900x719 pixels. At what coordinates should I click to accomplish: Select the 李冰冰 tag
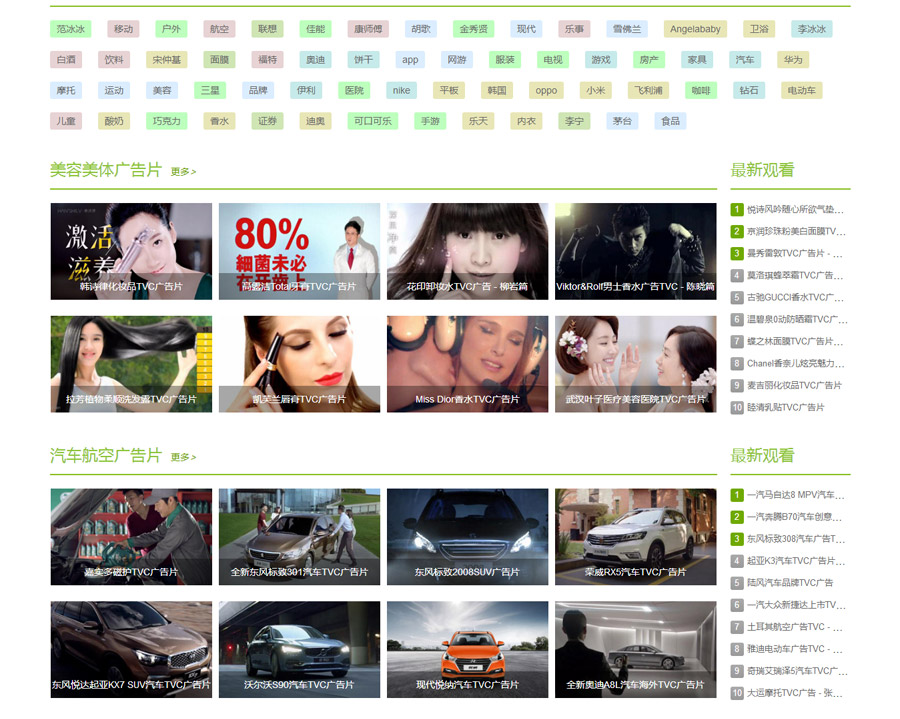(812, 29)
